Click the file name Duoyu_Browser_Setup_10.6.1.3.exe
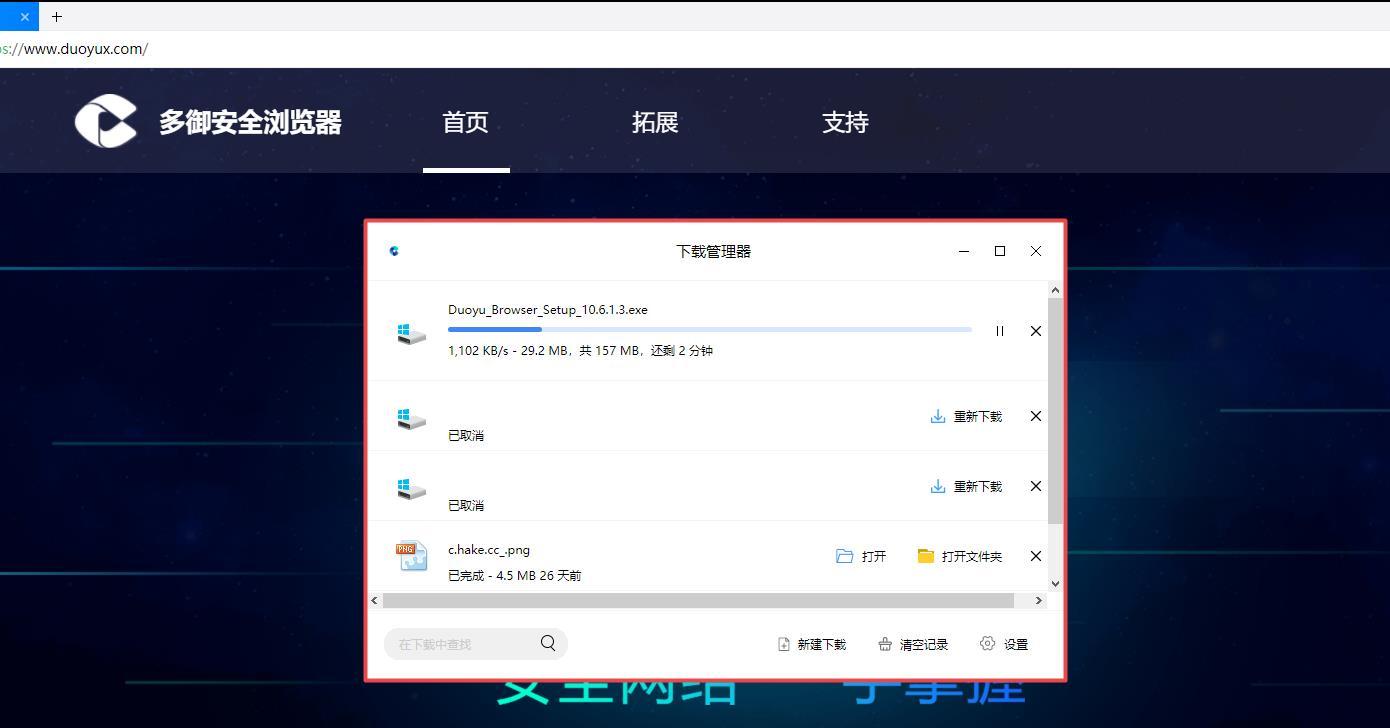The width and height of the screenshot is (1390, 728). (x=548, y=310)
